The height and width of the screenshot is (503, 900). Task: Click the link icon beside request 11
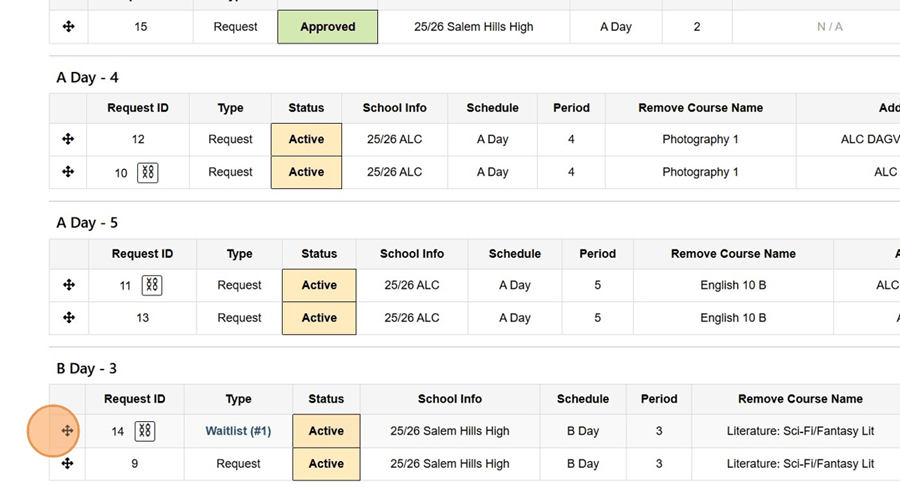pos(152,285)
